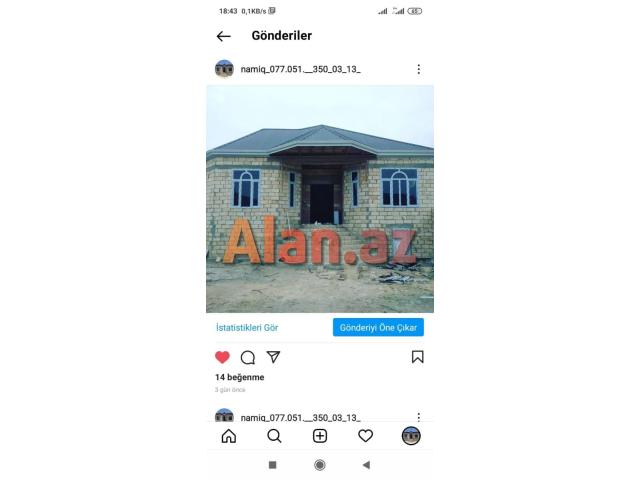Image resolution: width=640 pixels, height=480 pixels.
Task: Tap İstatistikleri Gör link
Action: pos(247,327)
